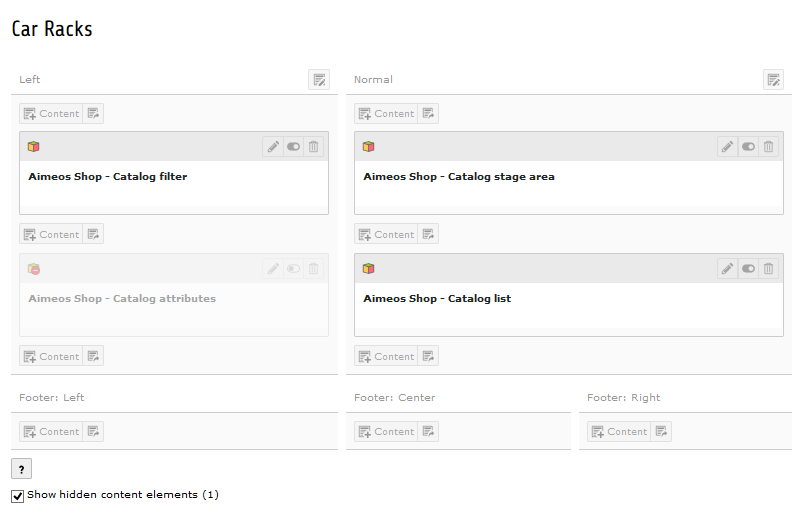Click wizard icon above Catalog filter
800x516 pixels.
click(93, 113)
